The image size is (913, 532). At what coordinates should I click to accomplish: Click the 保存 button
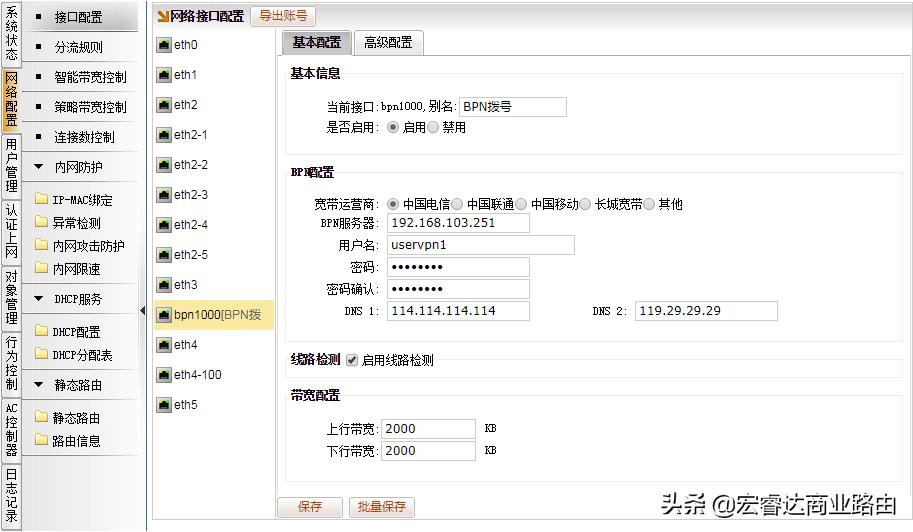coord(309,507)
